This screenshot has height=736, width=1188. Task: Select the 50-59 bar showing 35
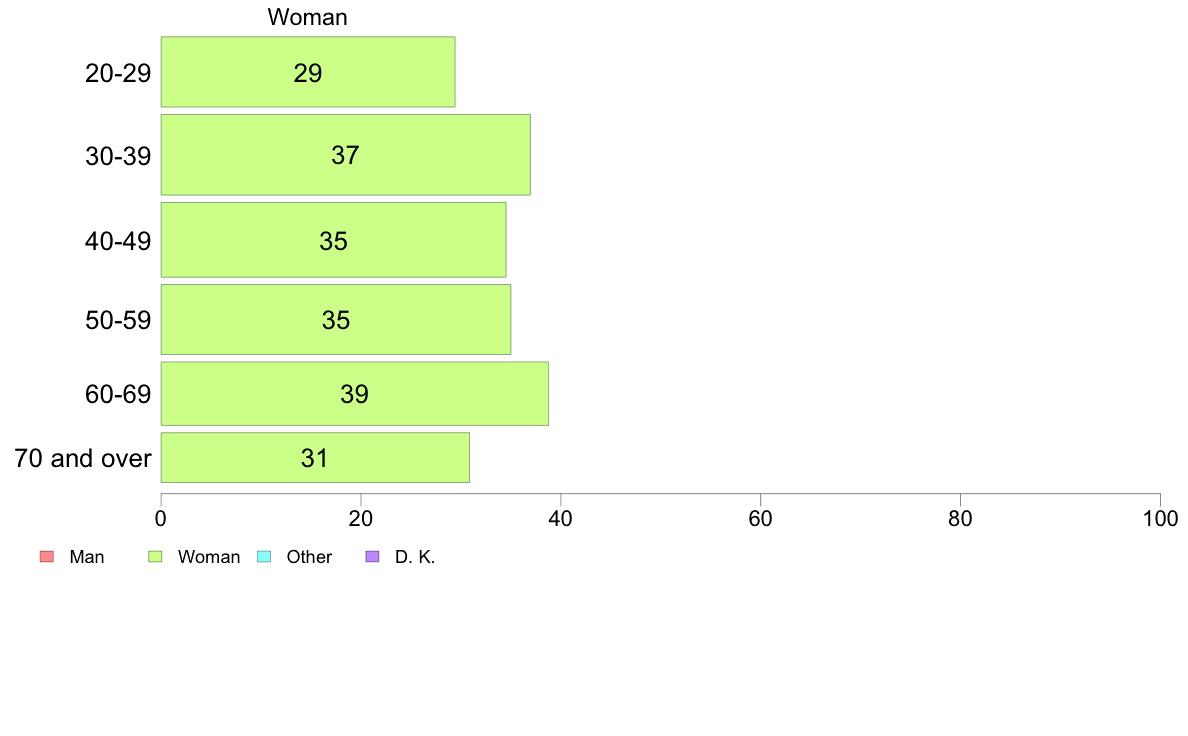pos(336,320)
